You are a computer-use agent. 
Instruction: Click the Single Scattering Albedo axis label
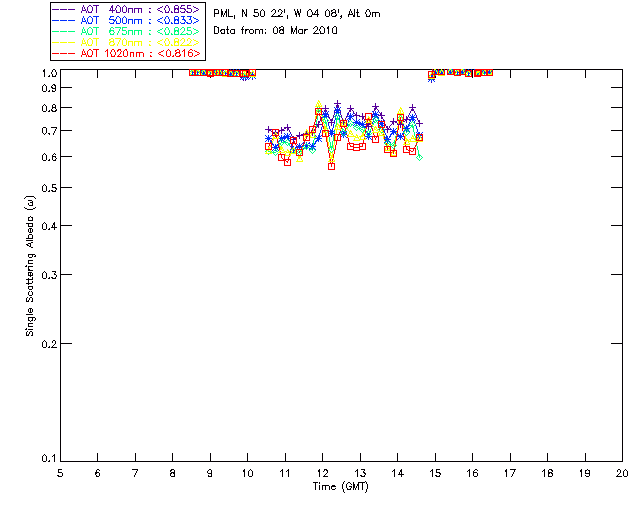click(30, 266)
